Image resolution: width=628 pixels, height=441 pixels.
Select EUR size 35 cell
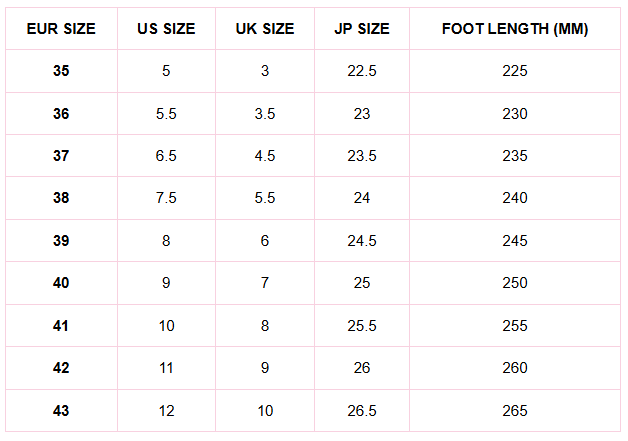tap(61, 71)
